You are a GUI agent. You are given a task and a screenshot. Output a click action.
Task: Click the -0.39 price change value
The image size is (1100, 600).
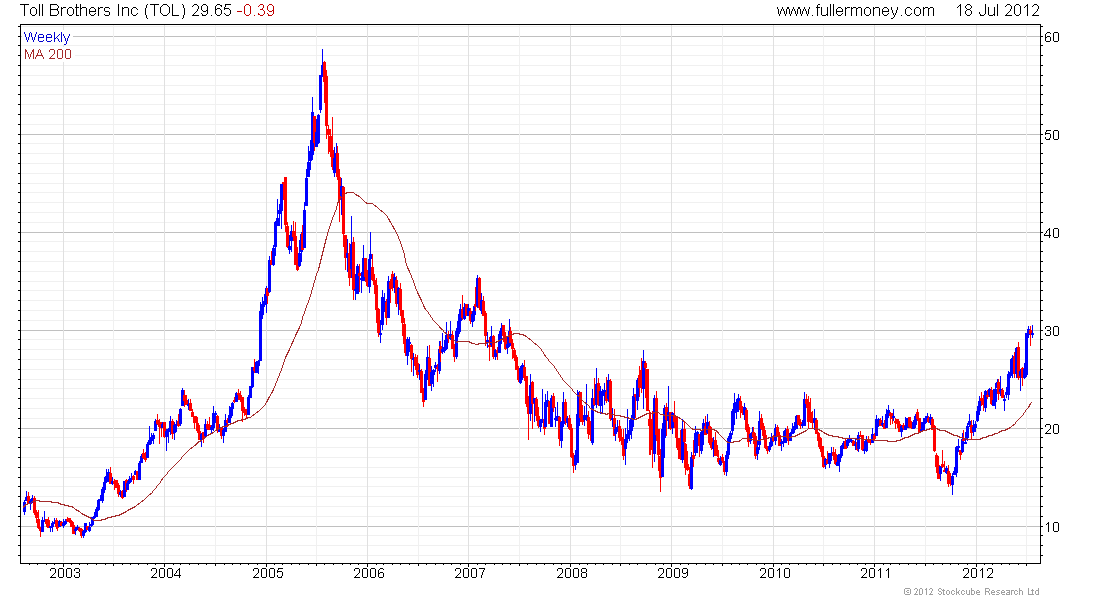pos(255,11)
